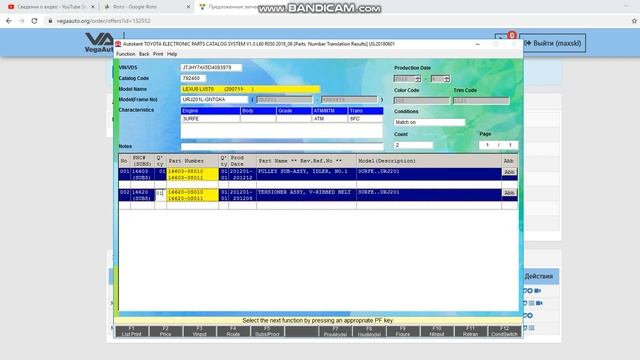The height and width of the screenshot is (360, 640).
Task: Click the F7 function key button
Action: tap(335, 331)
